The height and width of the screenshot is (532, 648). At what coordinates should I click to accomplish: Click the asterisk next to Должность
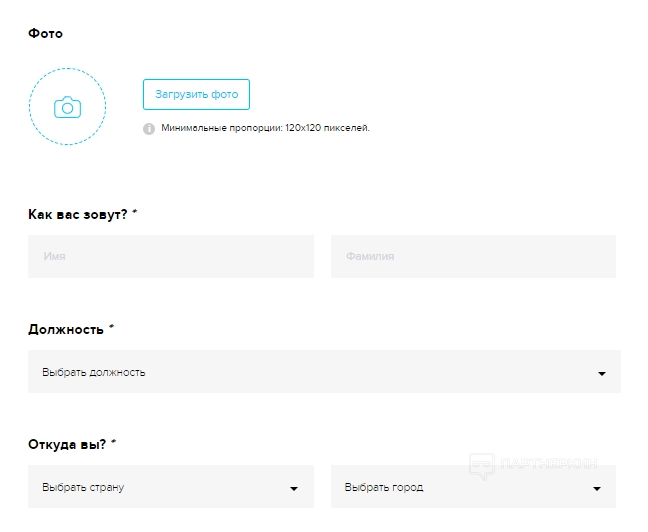pyautogui.click(x=112, y=328)
